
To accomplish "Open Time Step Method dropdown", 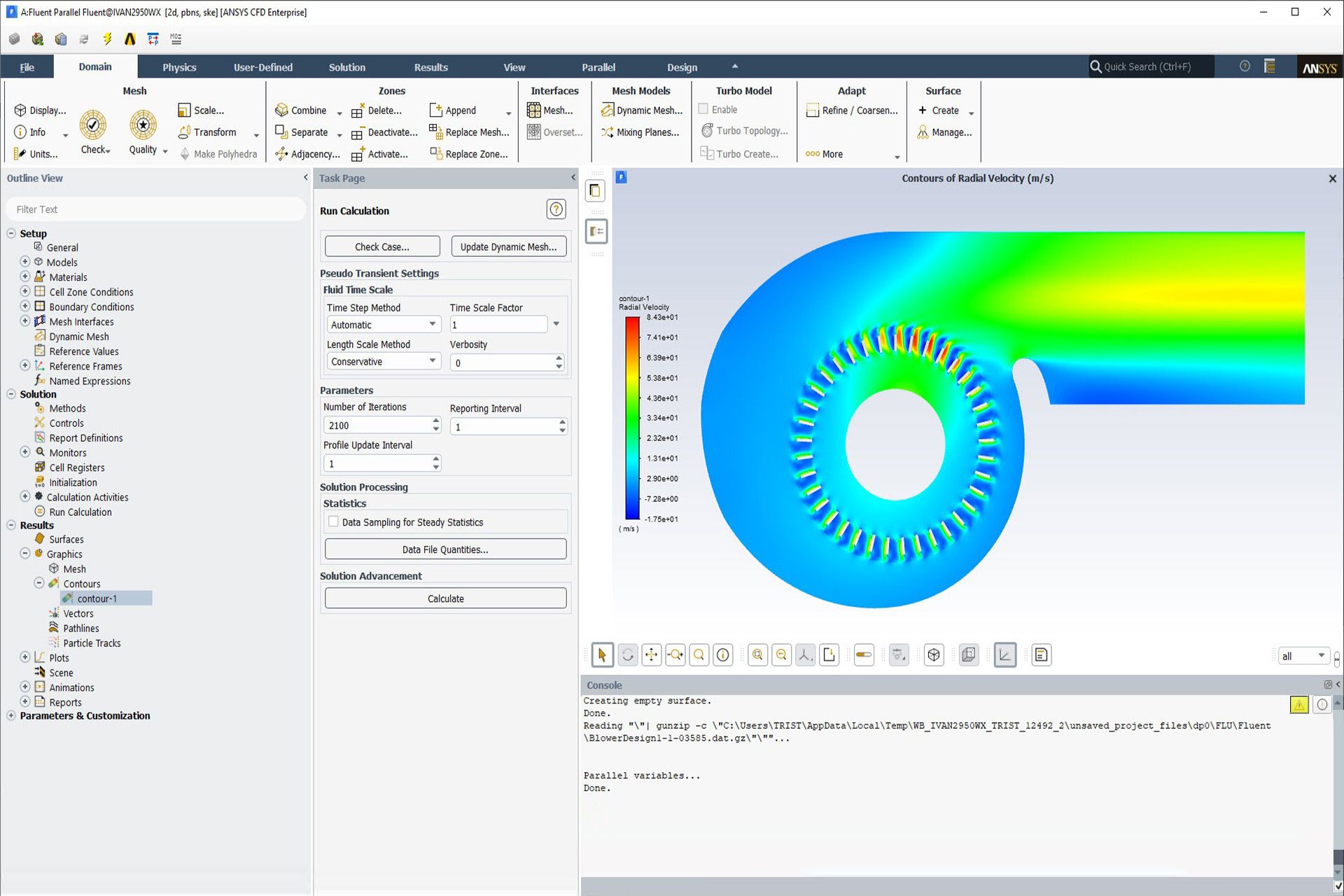I will click(384, 325).
